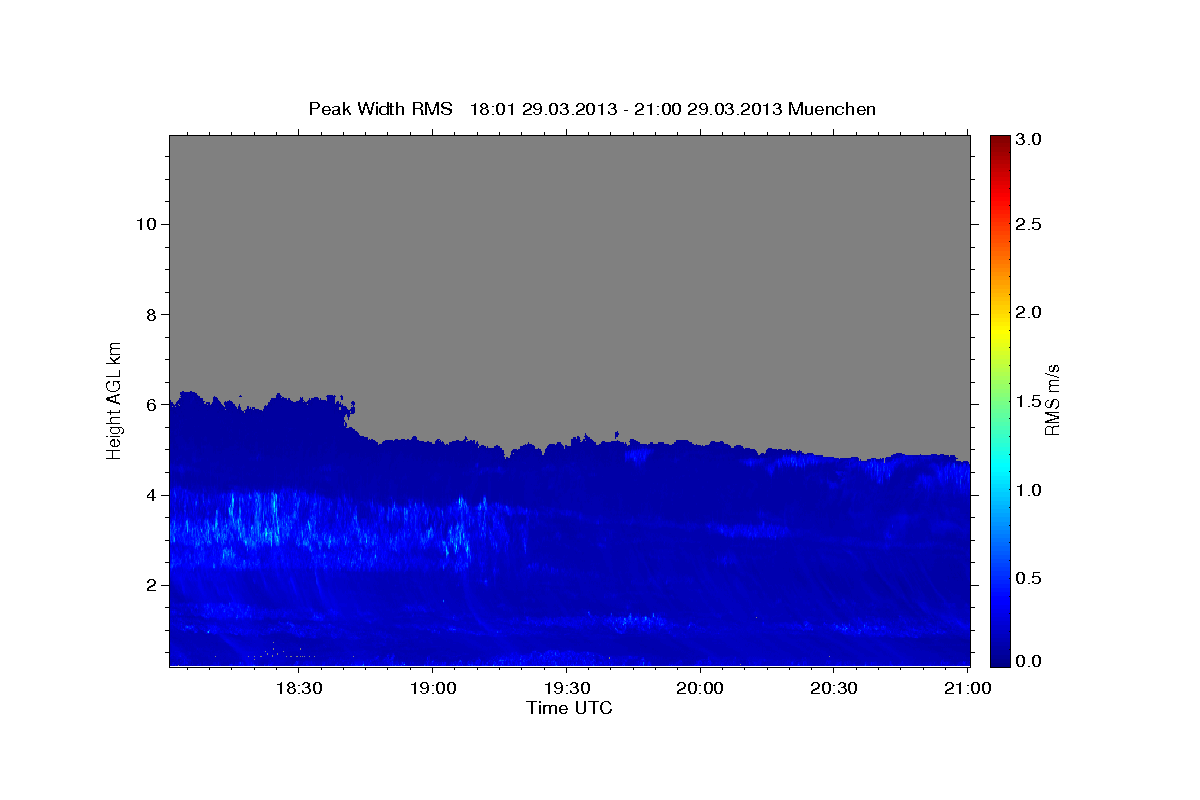Click the 19:30 time tick label

566,688
